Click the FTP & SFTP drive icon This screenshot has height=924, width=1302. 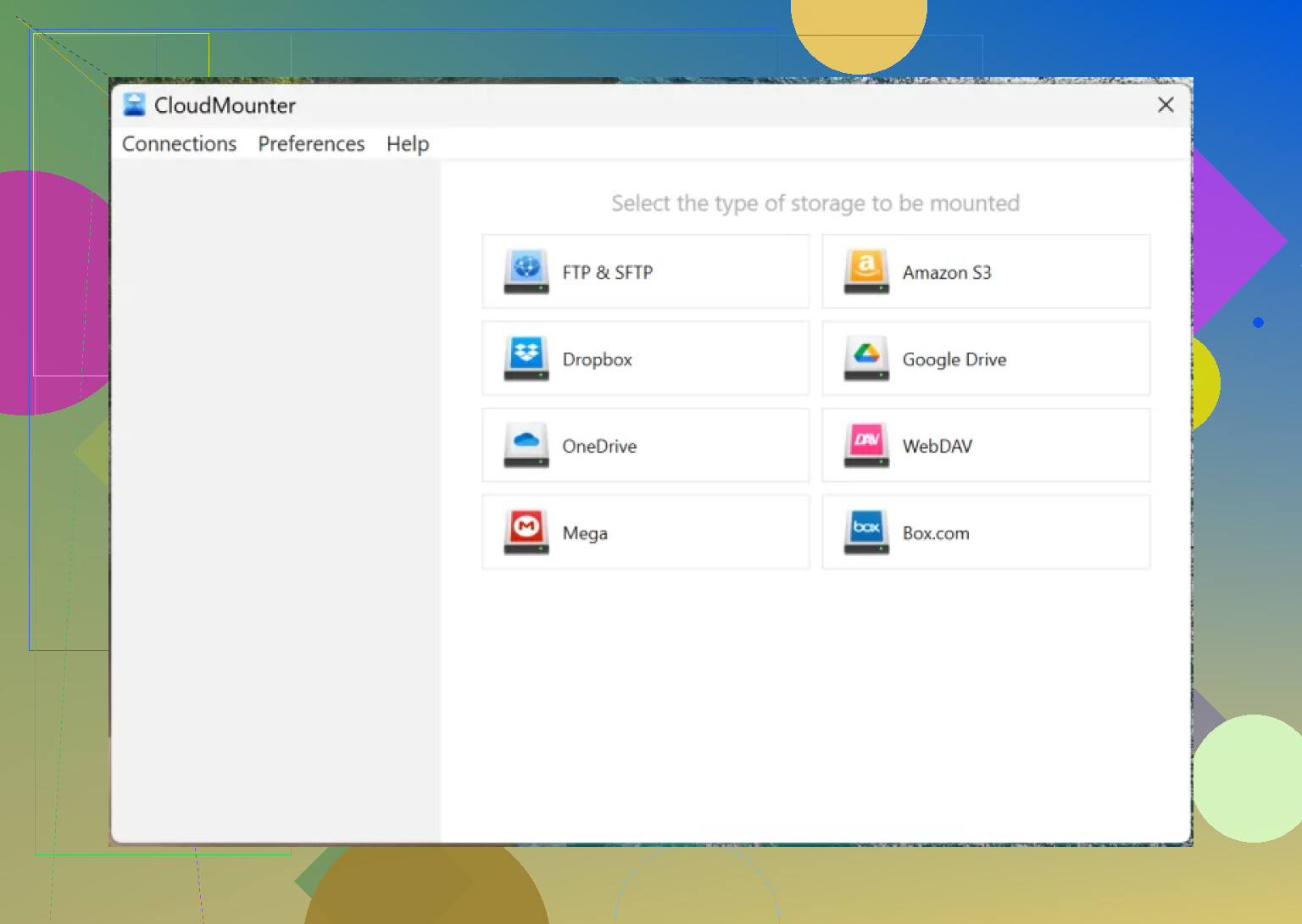coord(526,271)
